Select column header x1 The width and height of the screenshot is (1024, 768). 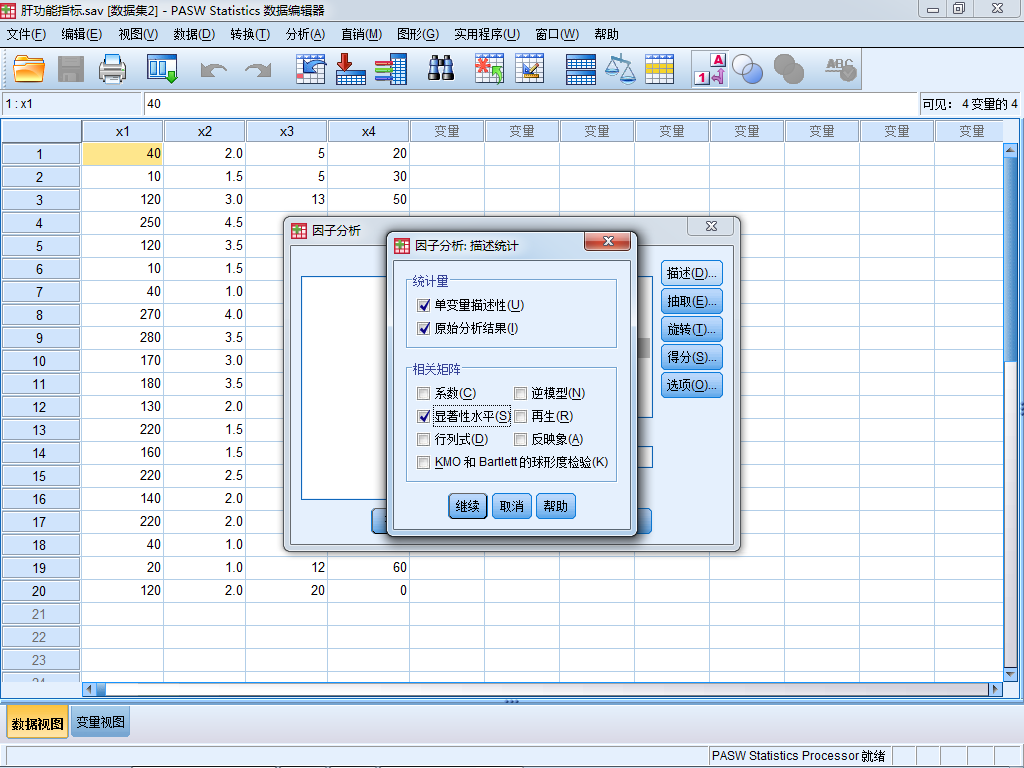coord(123,131)
